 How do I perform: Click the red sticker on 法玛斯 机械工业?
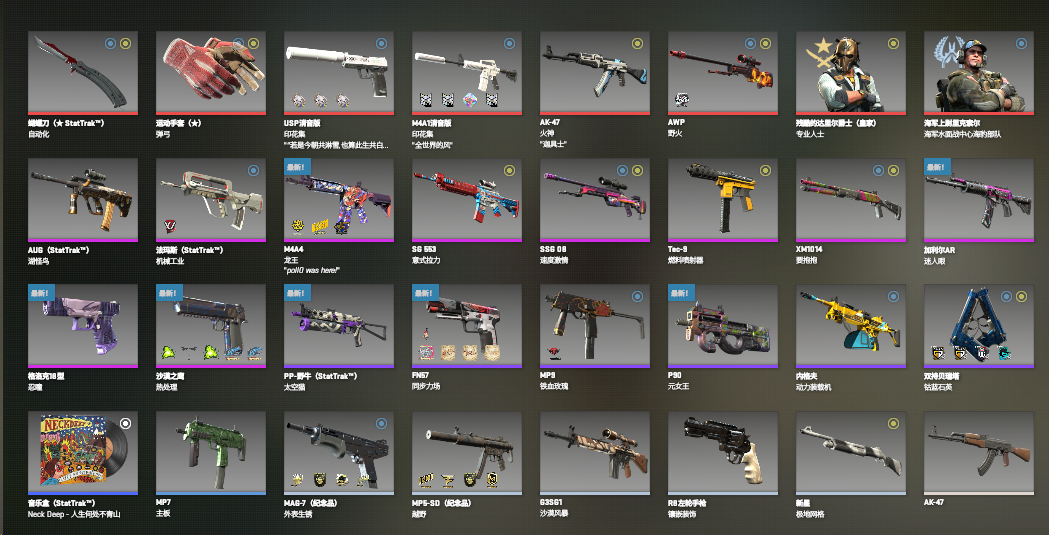(171, 225)
